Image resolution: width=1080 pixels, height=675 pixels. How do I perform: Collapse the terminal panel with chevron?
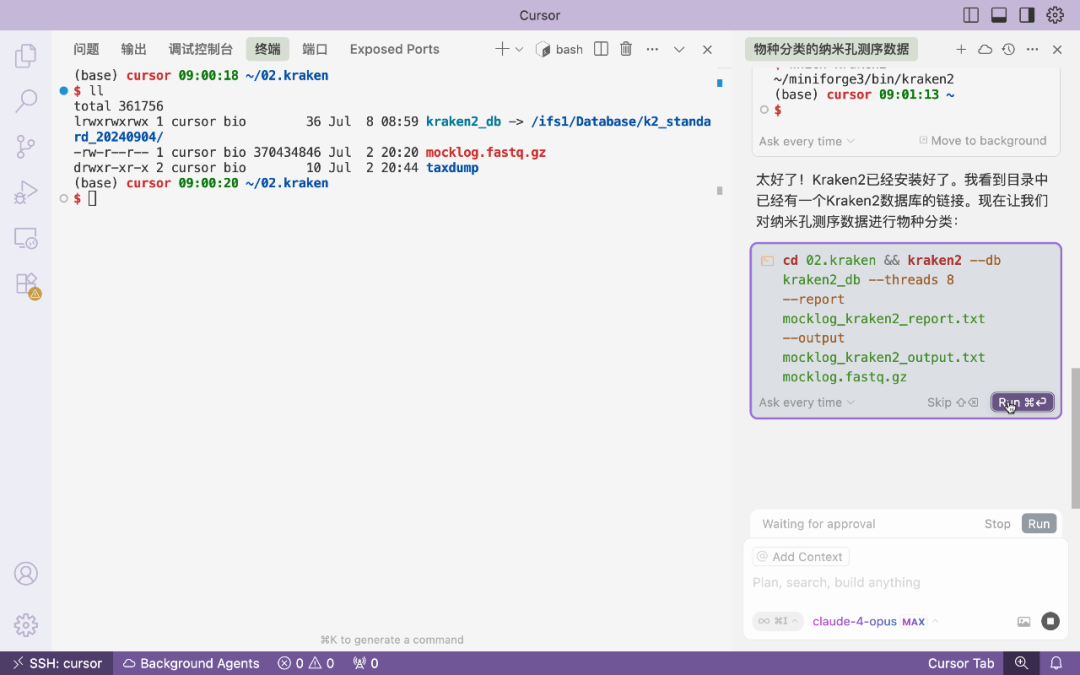[679, 50]
